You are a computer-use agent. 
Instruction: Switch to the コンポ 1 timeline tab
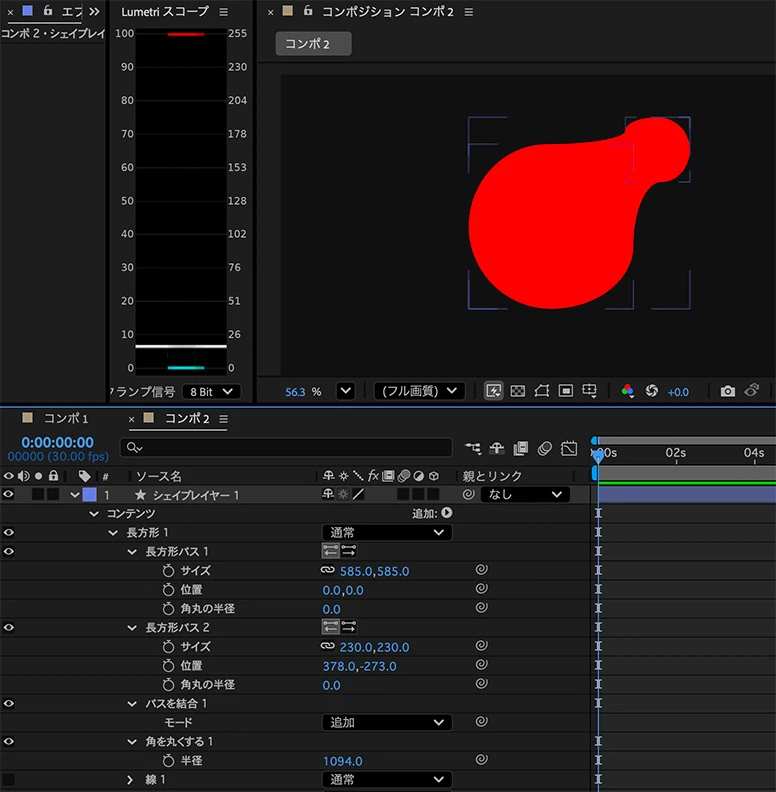pyautogui.click(x=66, y=419)
